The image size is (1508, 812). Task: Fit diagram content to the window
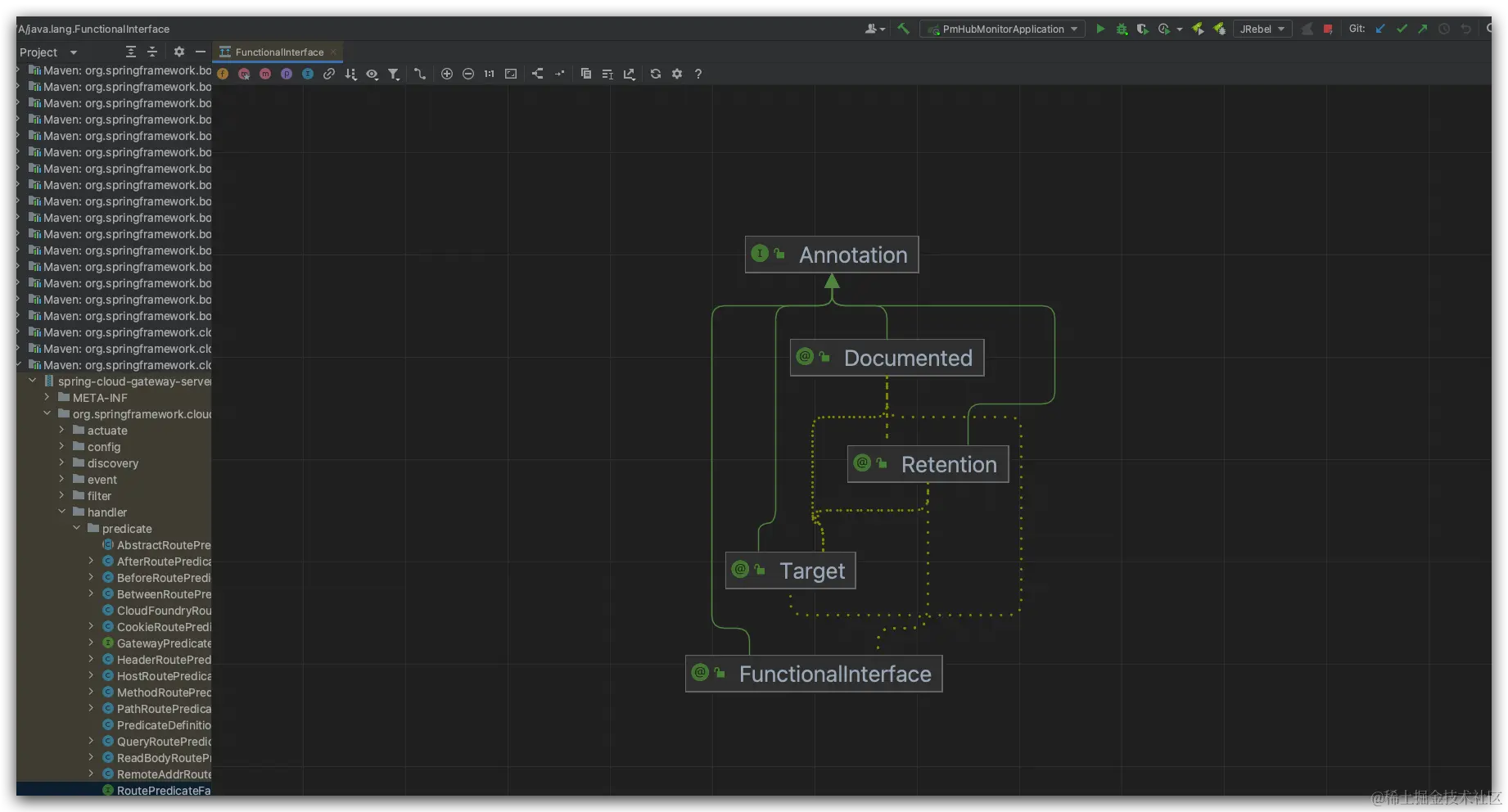tap(511, 74)
